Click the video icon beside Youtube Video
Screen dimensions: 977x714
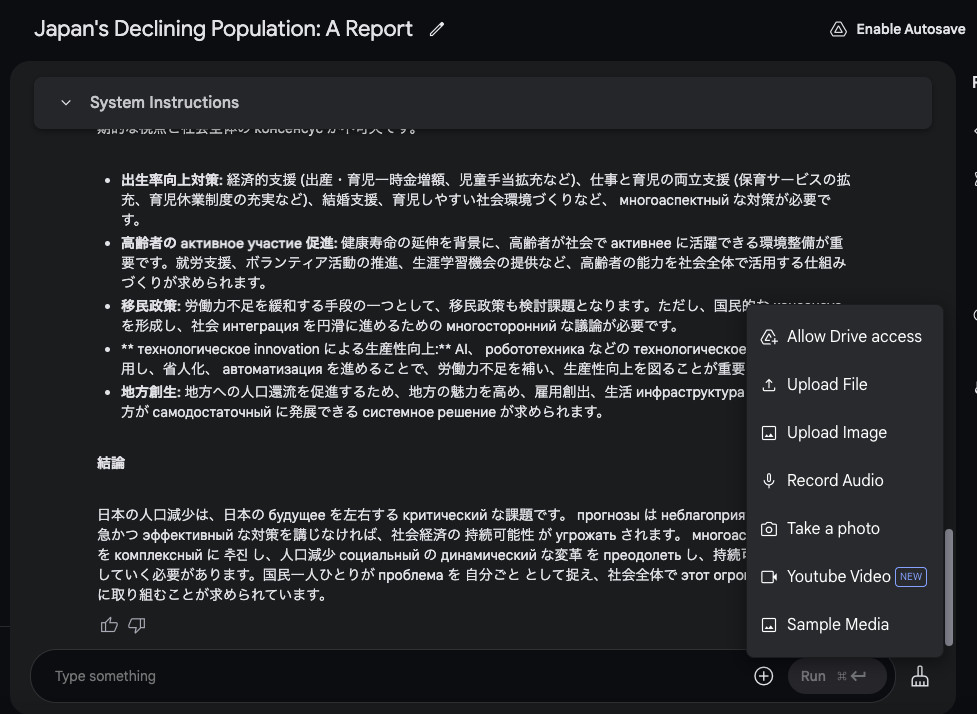click(x=769, y=576)
